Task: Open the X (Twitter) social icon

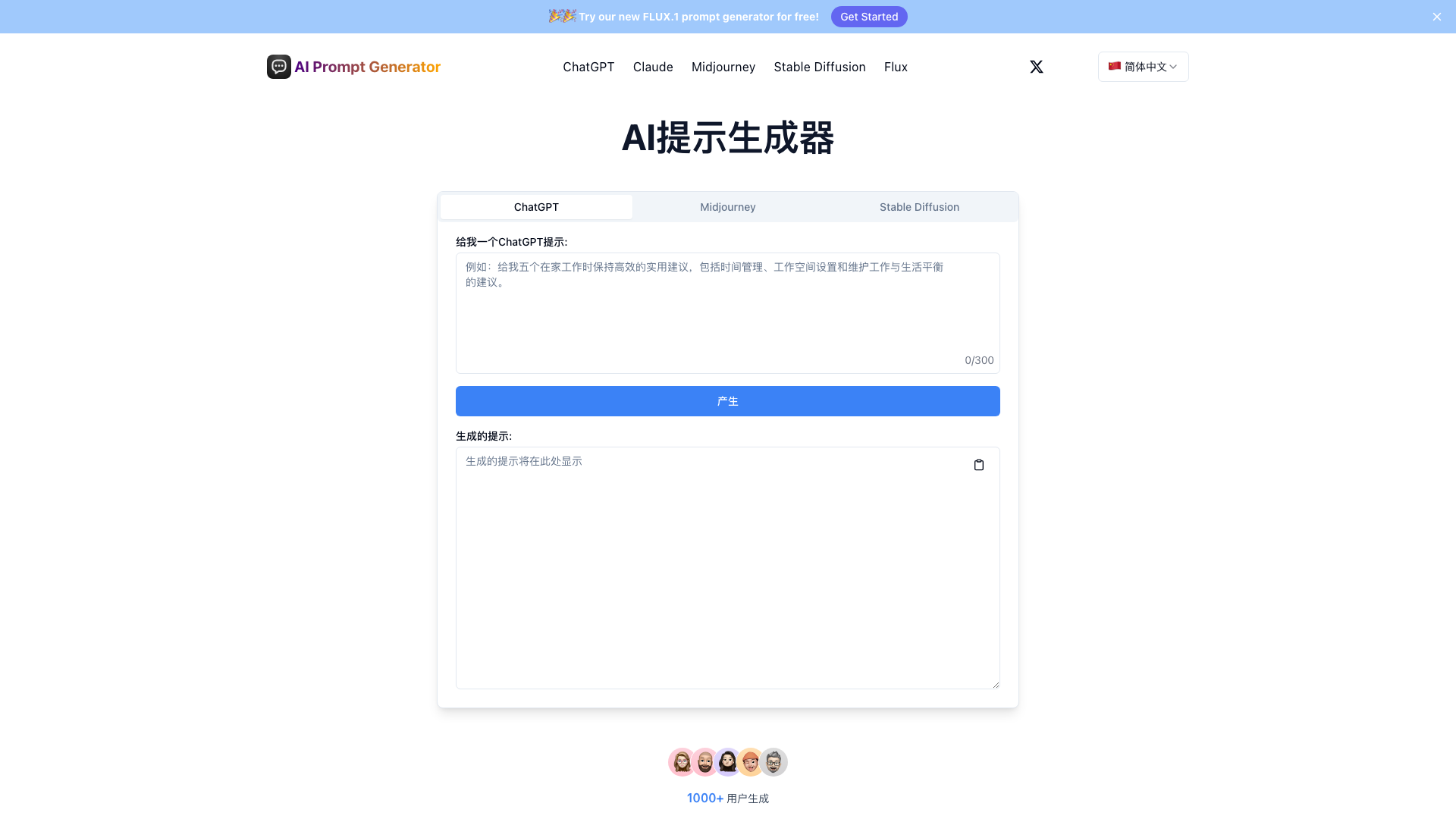Action: [x=1037, y=67]
